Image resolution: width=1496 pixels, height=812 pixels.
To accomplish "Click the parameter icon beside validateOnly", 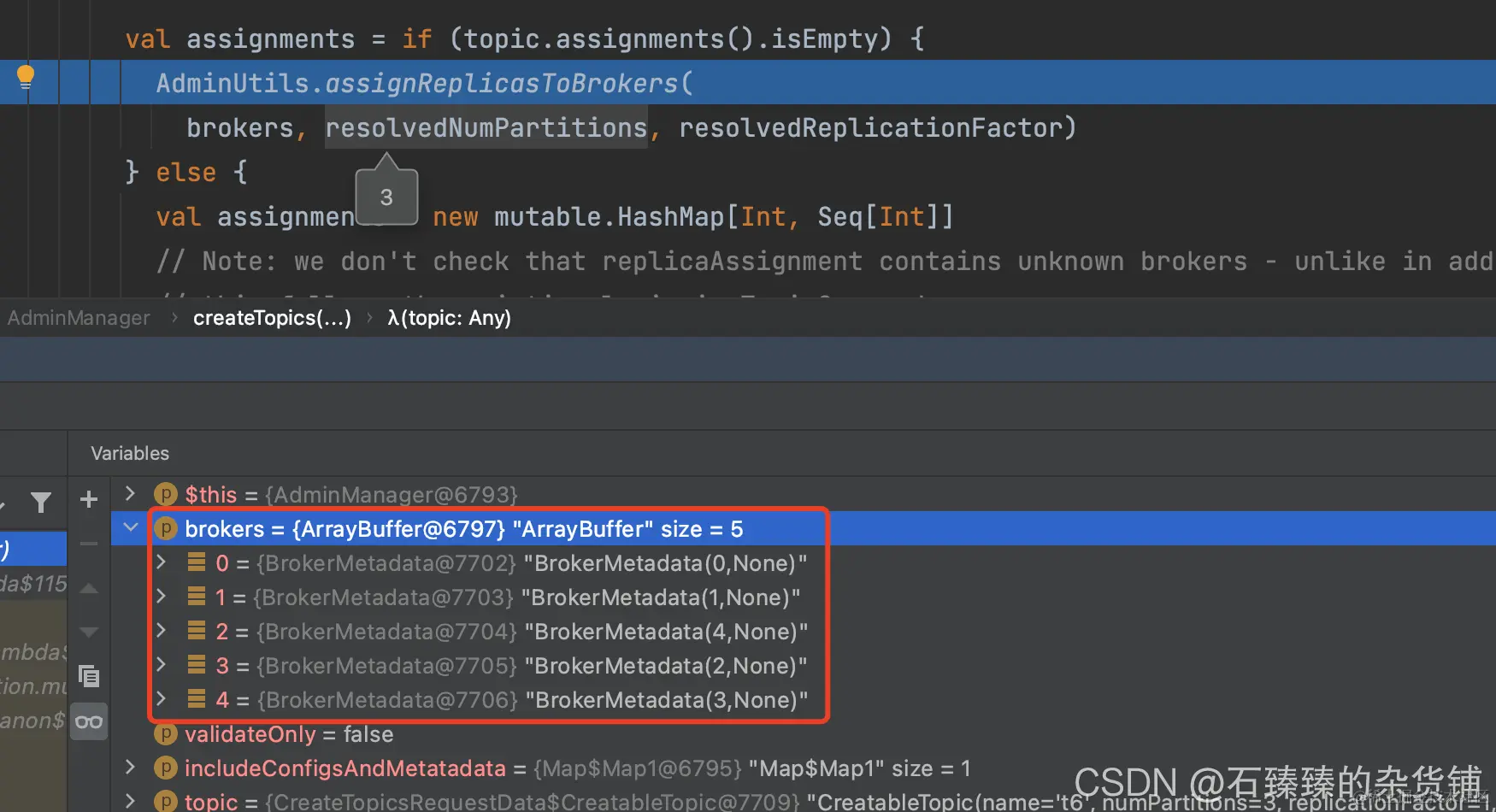I will pyautogui.click(x=165, y=733).
